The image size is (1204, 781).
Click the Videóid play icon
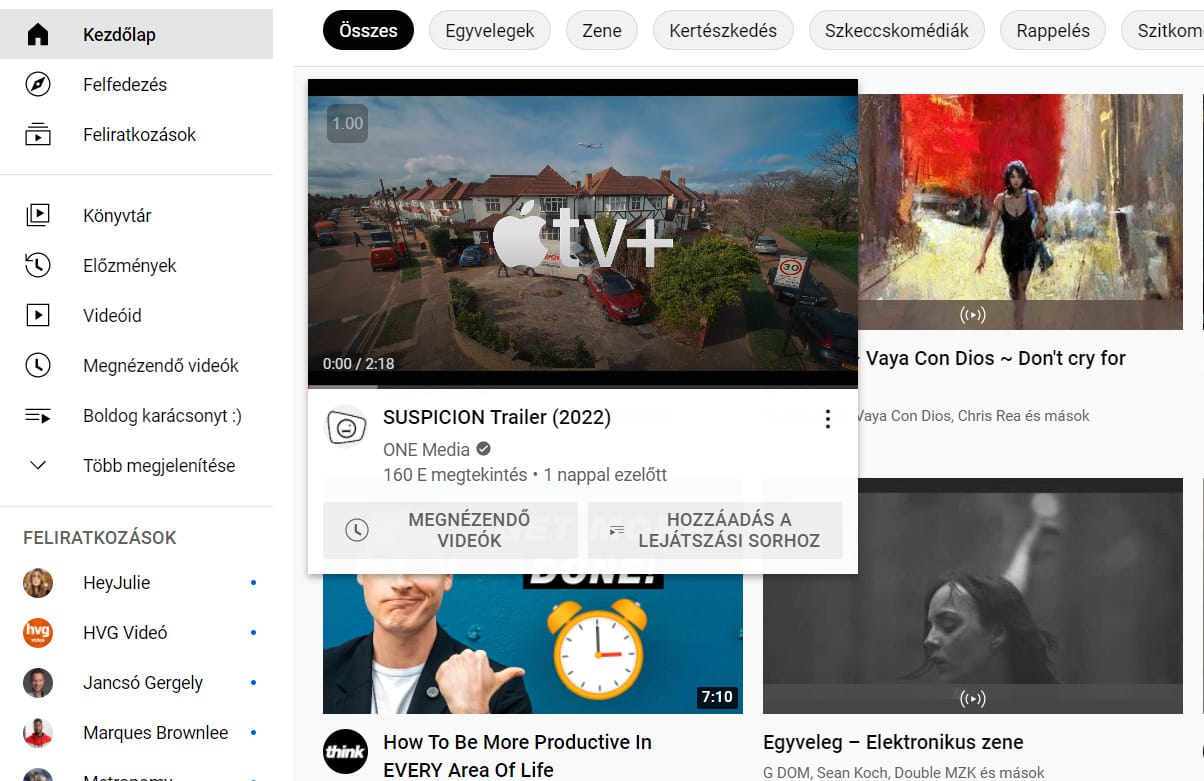38,315
